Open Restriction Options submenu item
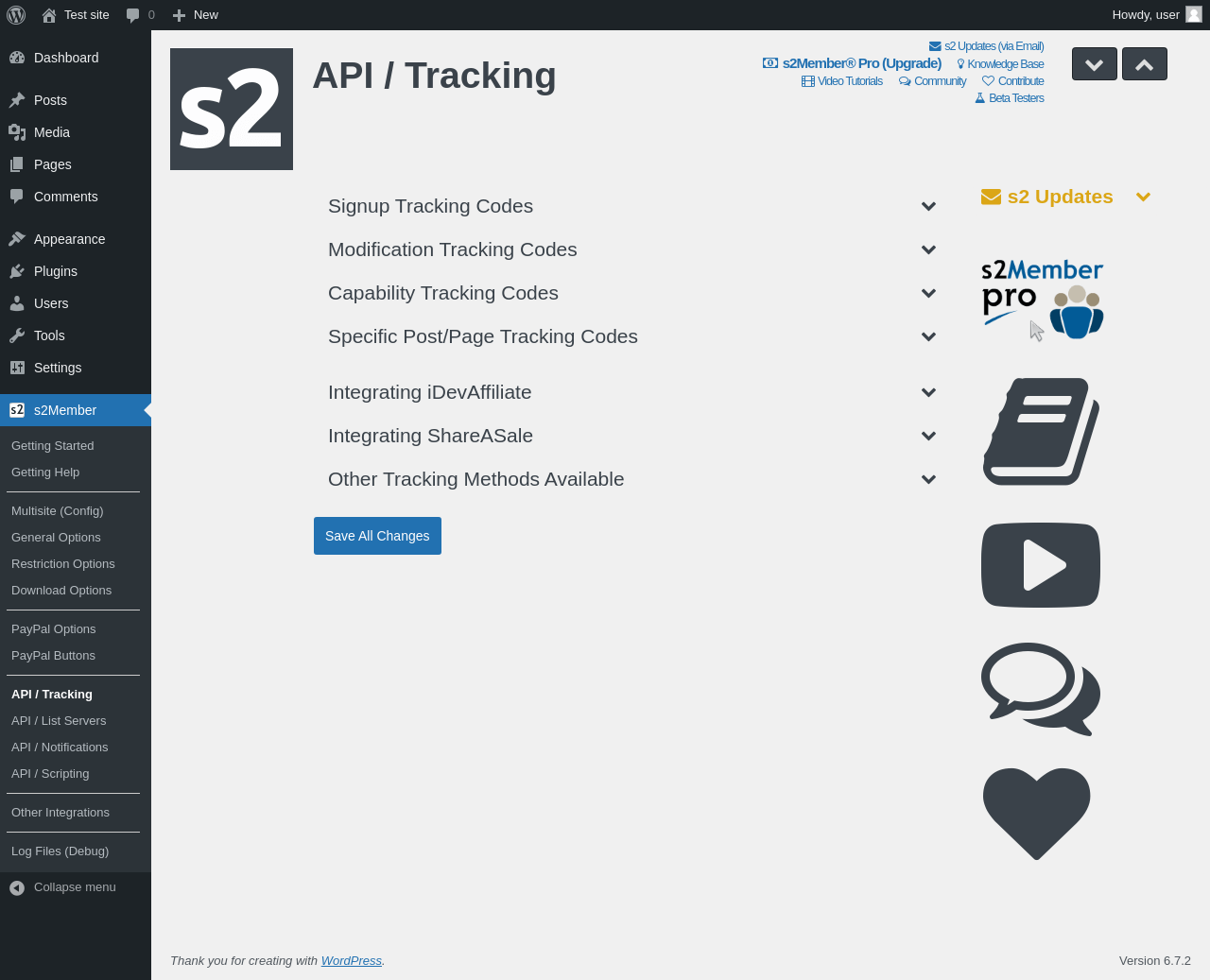The width and height of the screenshot is (1210, 980). [x=76, y=564]
